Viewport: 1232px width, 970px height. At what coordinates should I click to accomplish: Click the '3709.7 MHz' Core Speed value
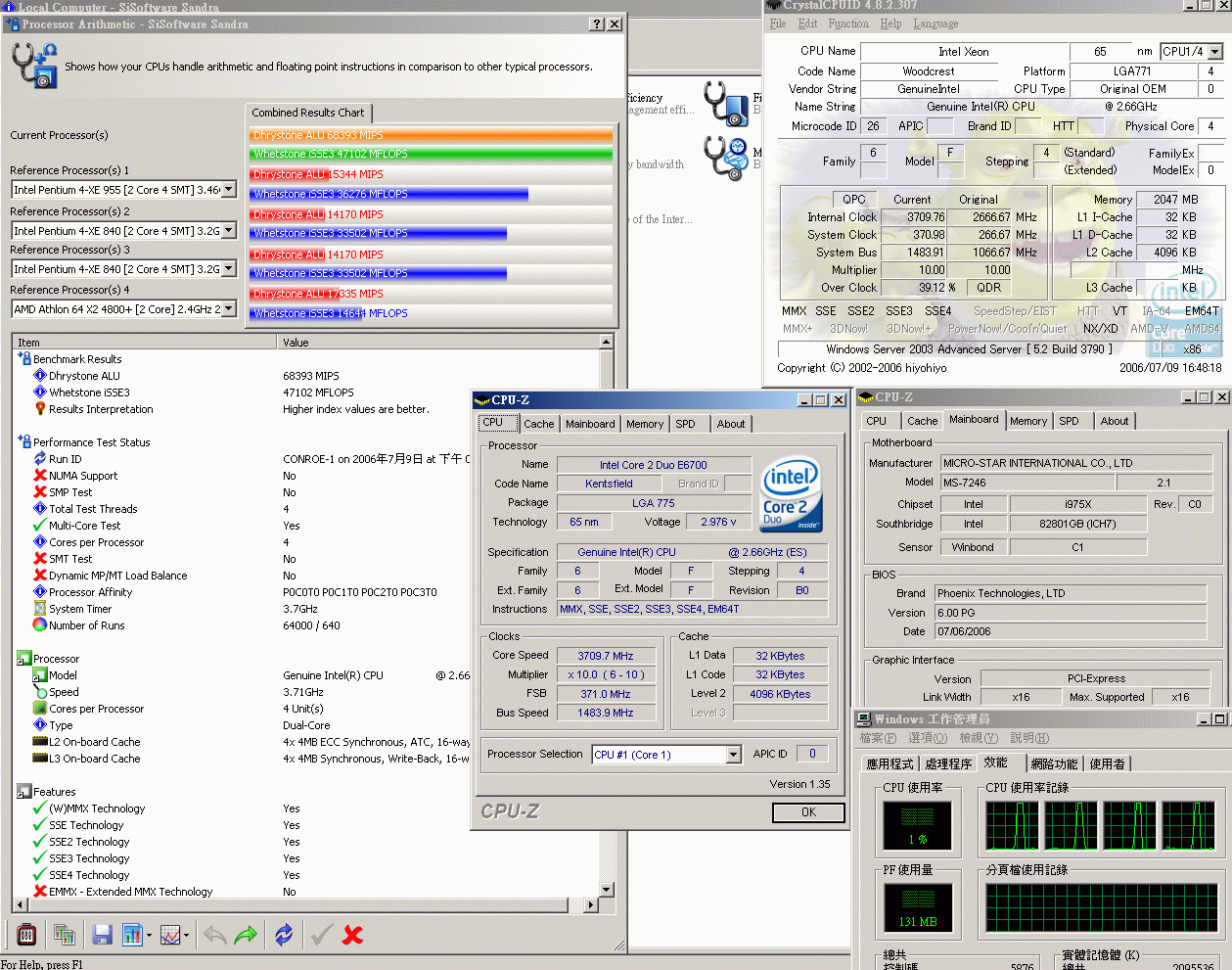[606, 656]
